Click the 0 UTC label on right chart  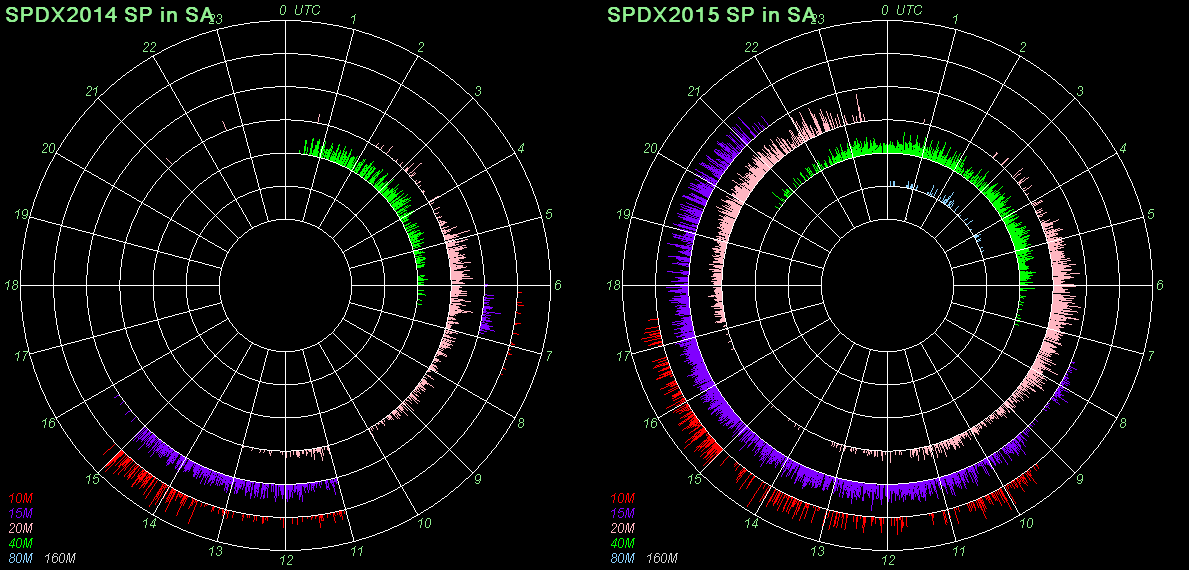click(902, 10)
